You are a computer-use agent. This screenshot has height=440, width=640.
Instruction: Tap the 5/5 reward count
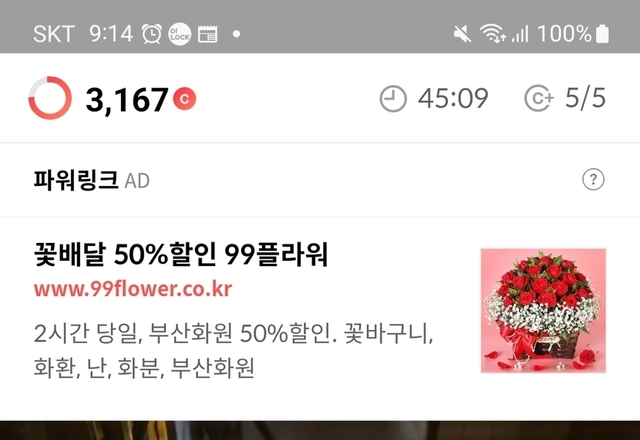(585, 98)
